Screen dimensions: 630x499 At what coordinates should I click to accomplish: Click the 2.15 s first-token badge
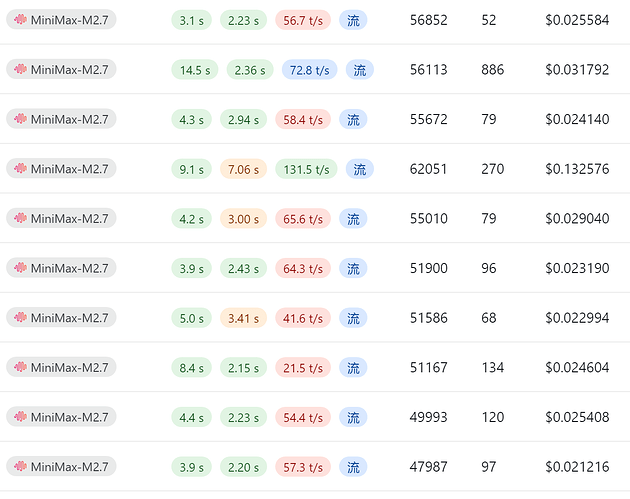[243, 368]
